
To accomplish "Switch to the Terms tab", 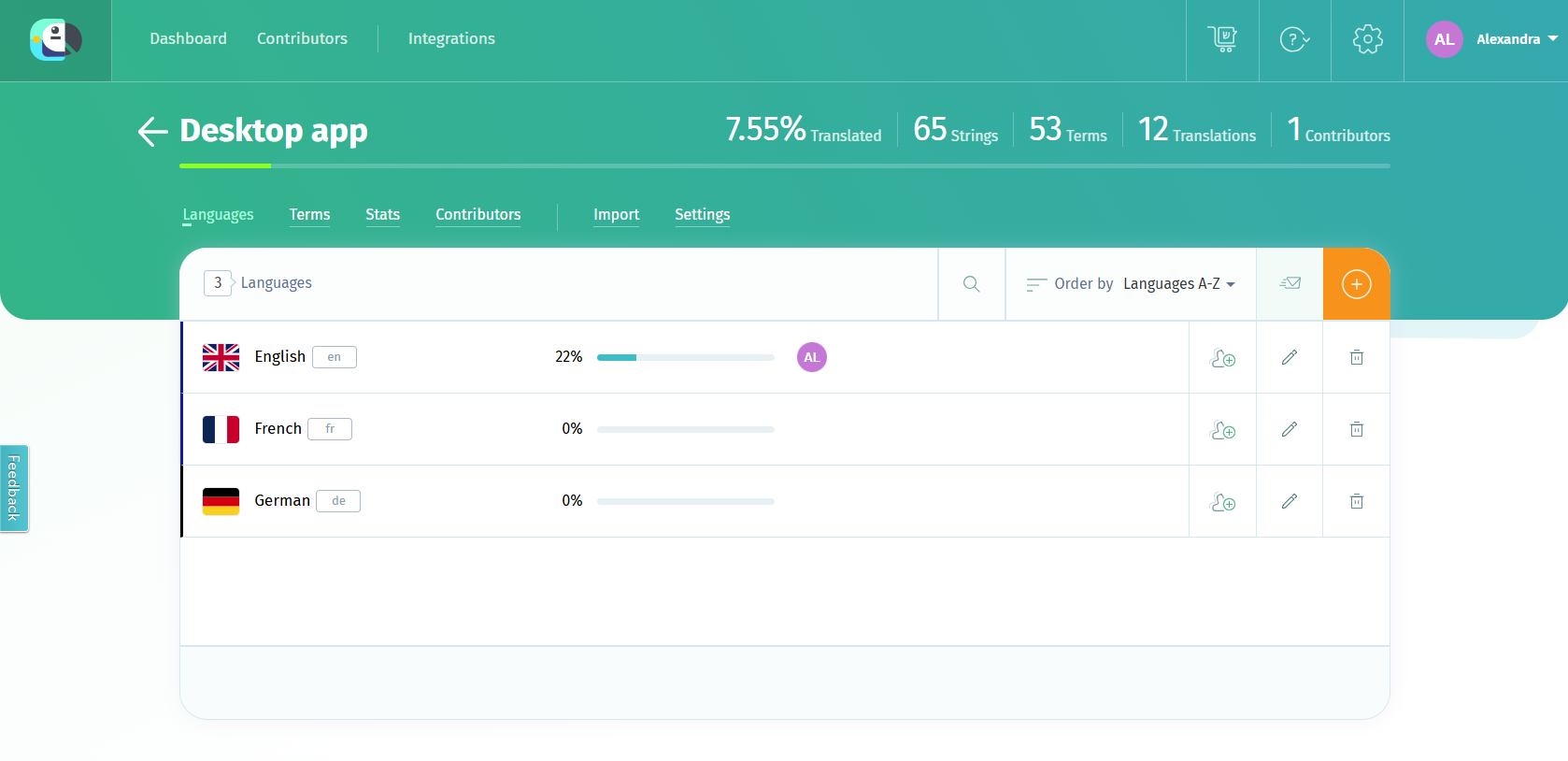I will [x=309, y=215].
